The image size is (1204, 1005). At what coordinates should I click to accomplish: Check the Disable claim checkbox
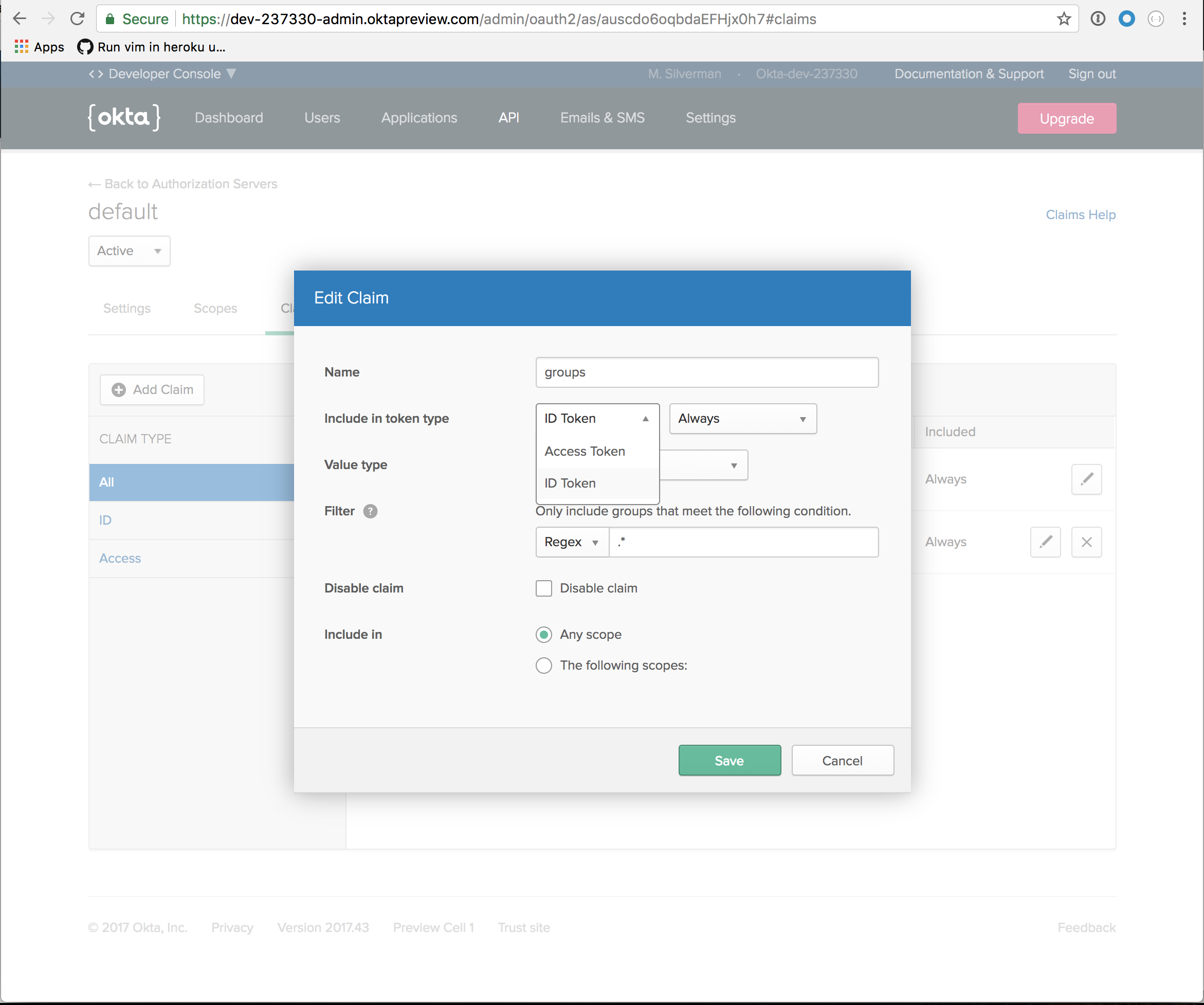pos(543,588)
